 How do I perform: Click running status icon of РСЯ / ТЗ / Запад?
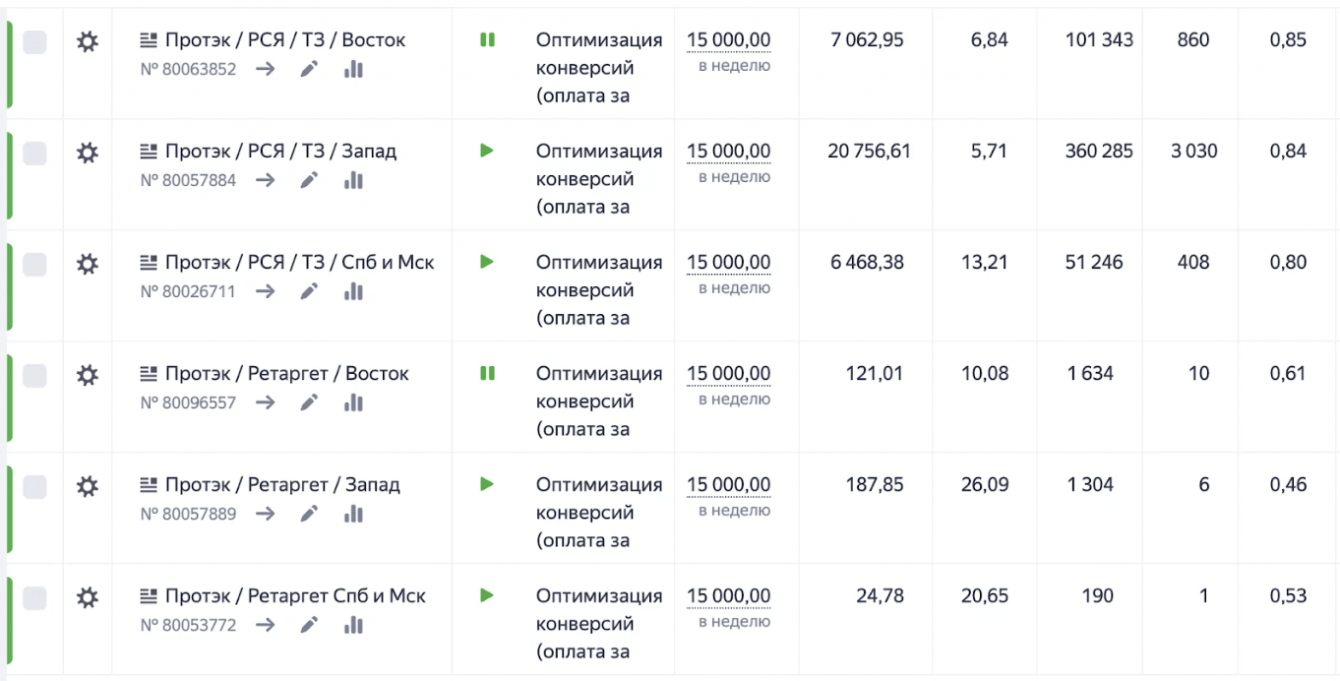pyautogui.click(x=487, y=151)
